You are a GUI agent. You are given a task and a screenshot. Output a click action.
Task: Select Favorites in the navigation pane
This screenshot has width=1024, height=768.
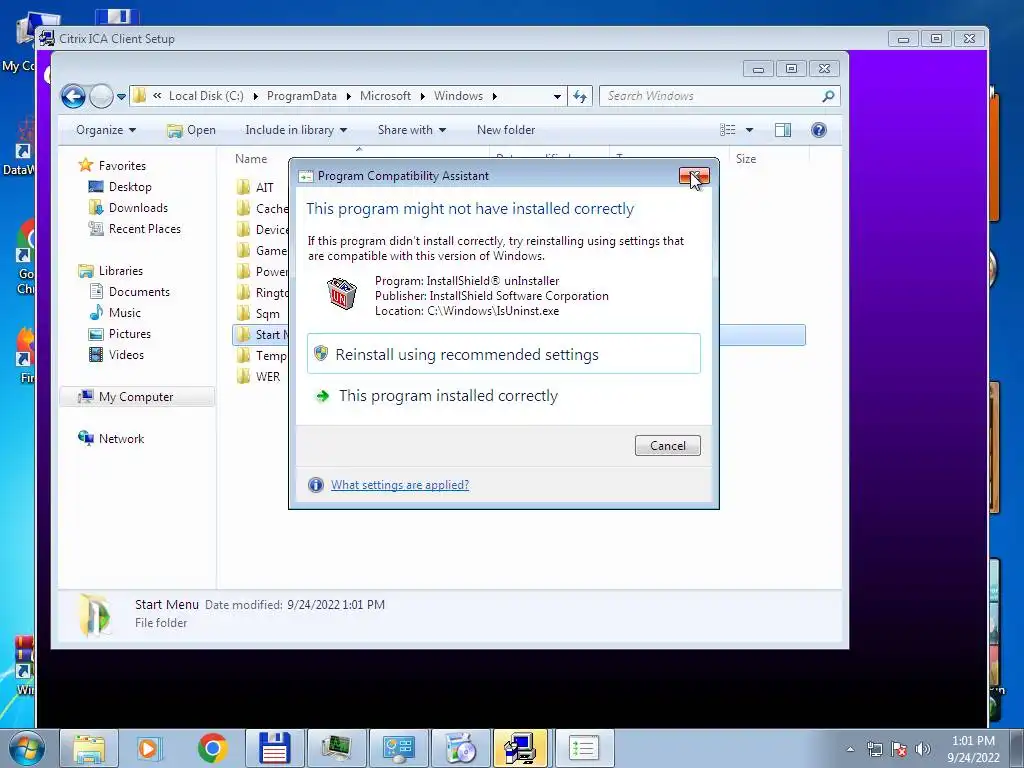coord(121,166)
